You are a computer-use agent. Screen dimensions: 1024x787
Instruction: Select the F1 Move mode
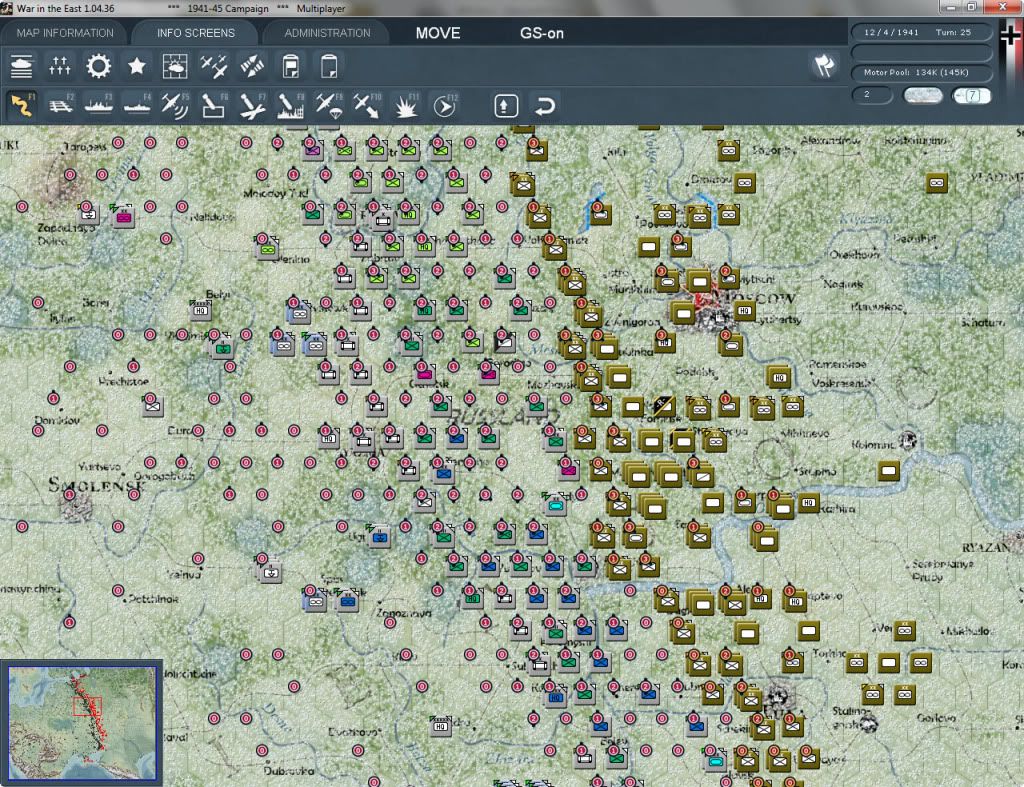click(22, 105)
